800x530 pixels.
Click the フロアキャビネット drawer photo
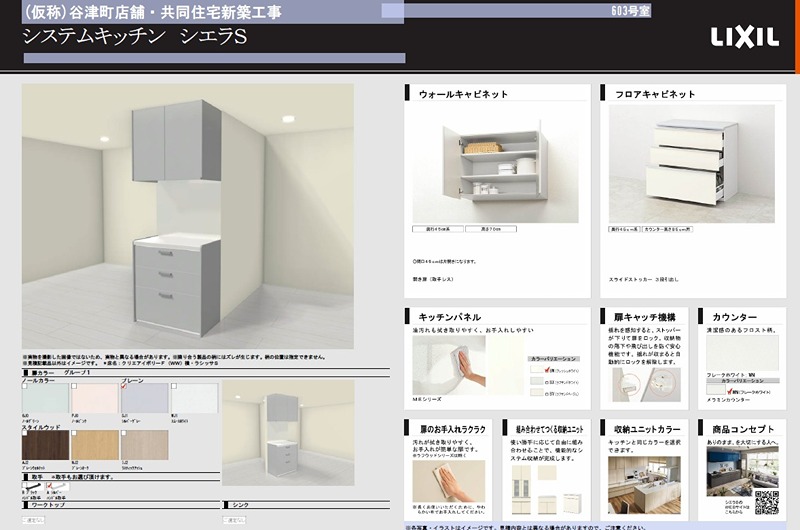(692, 164)
